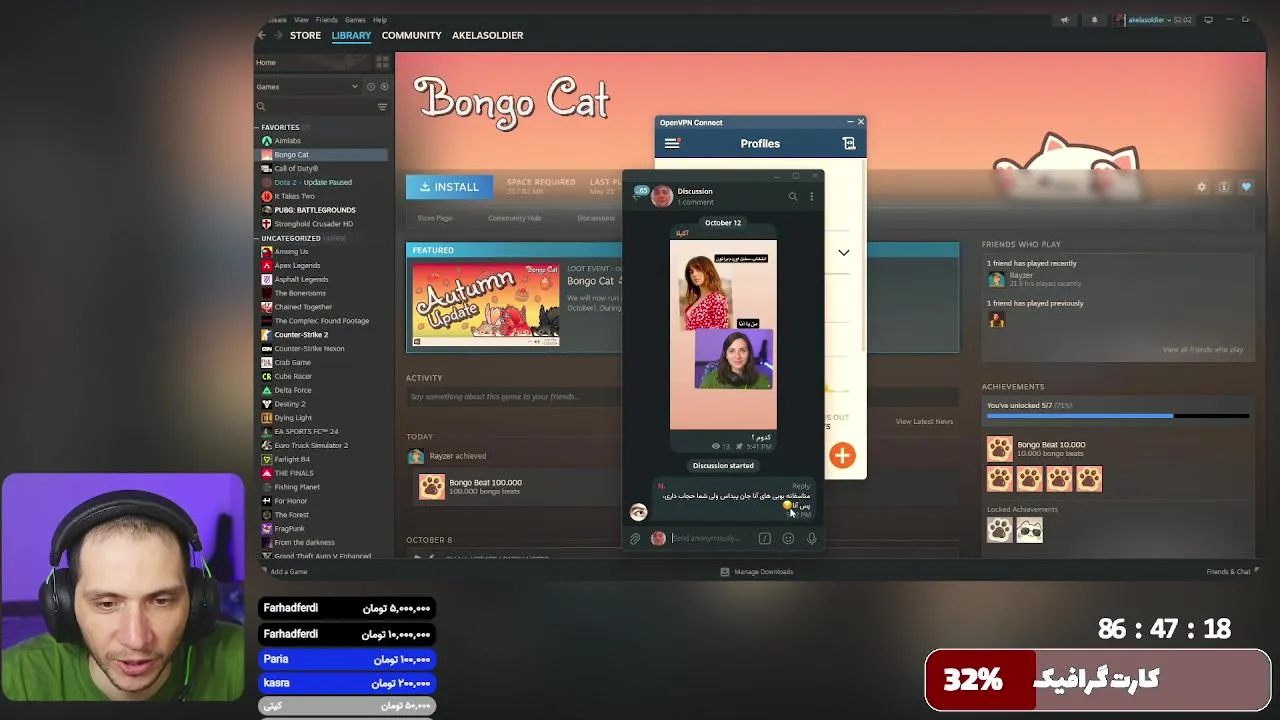Click OpenVPN import profile icon in header
The width and height of the screenshot is (1280, 720).
pos(849,144)
